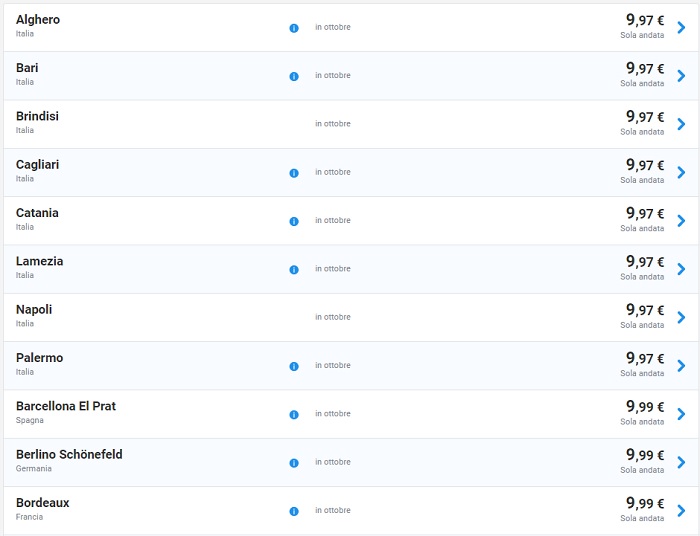Click 'in ottobre' in the Napoli row

333,317
